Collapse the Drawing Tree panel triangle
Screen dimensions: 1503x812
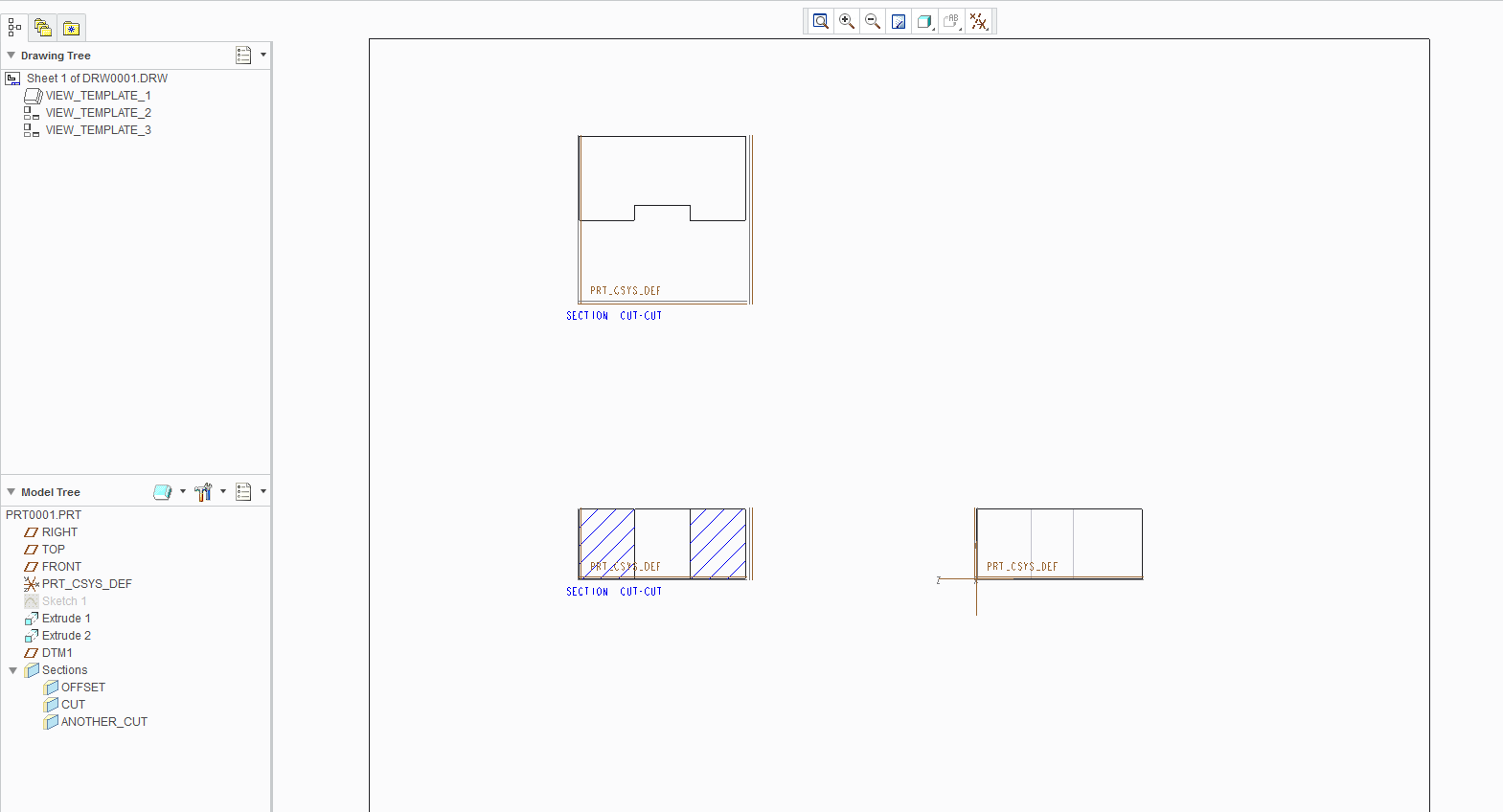11,56
